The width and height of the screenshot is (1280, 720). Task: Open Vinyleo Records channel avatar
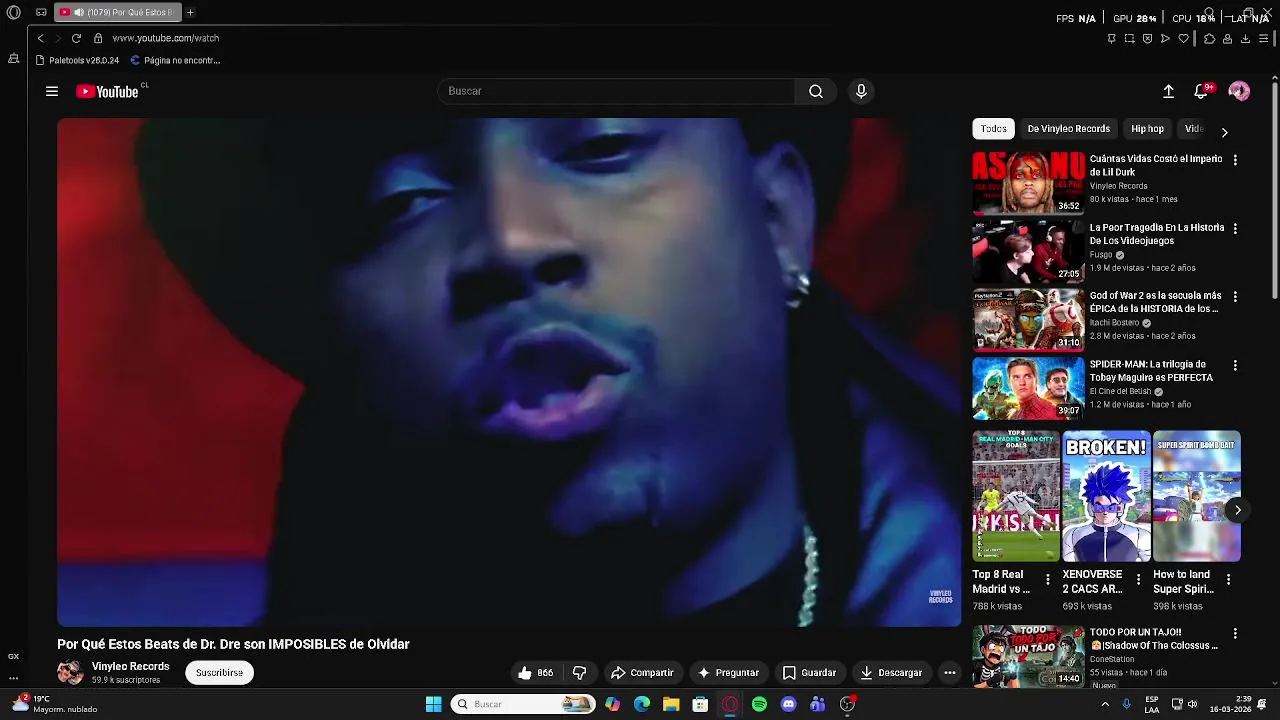pos(70,672)
